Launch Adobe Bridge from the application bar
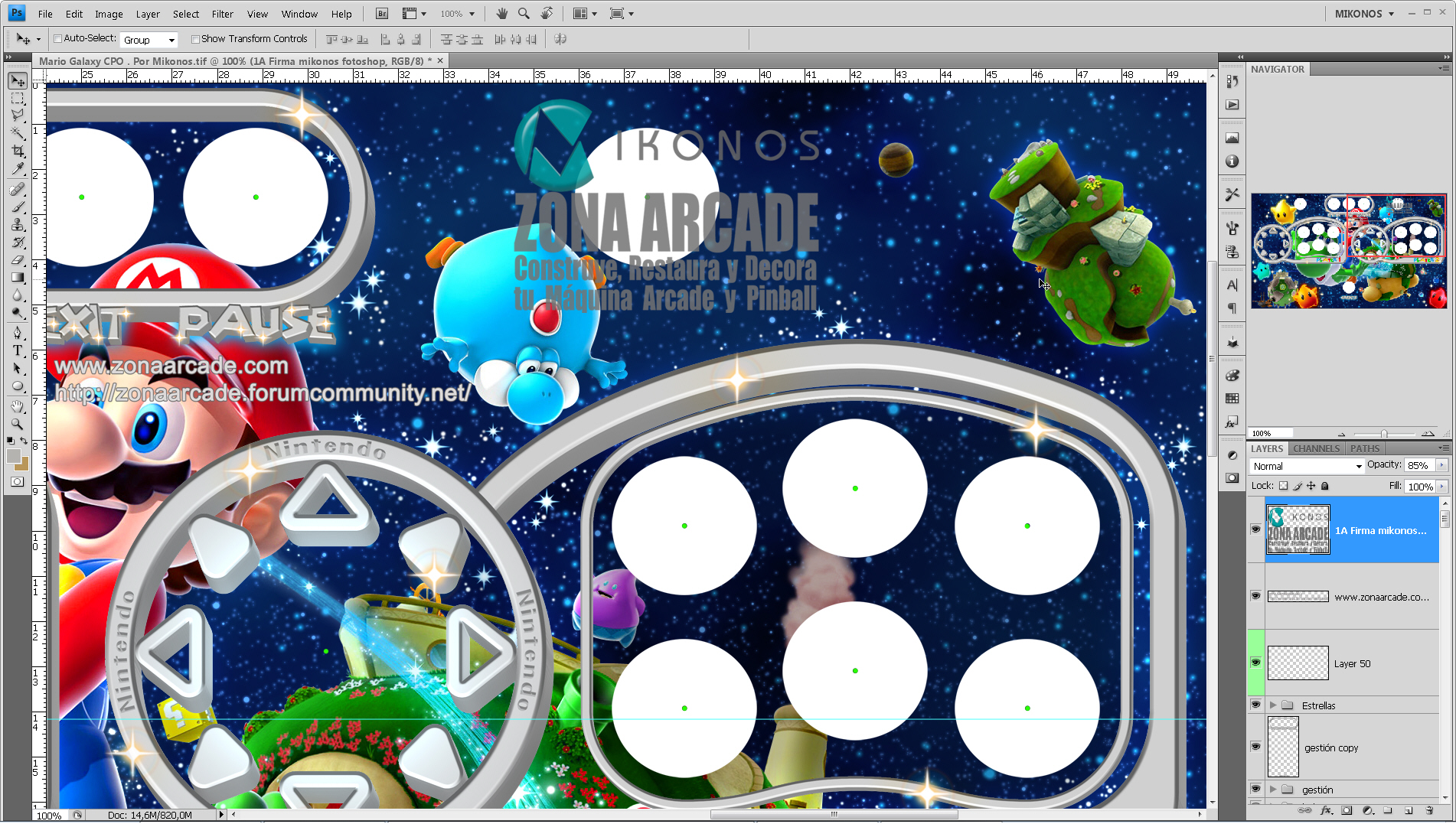The height and width of the screenshot is (824, 1456). tap(382, 14)
